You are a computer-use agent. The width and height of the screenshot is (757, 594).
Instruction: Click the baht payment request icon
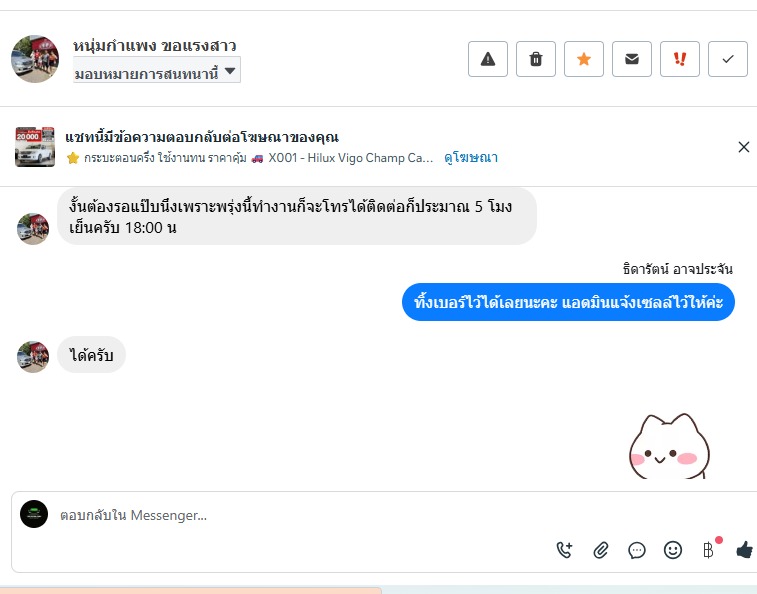click(708, 549)
